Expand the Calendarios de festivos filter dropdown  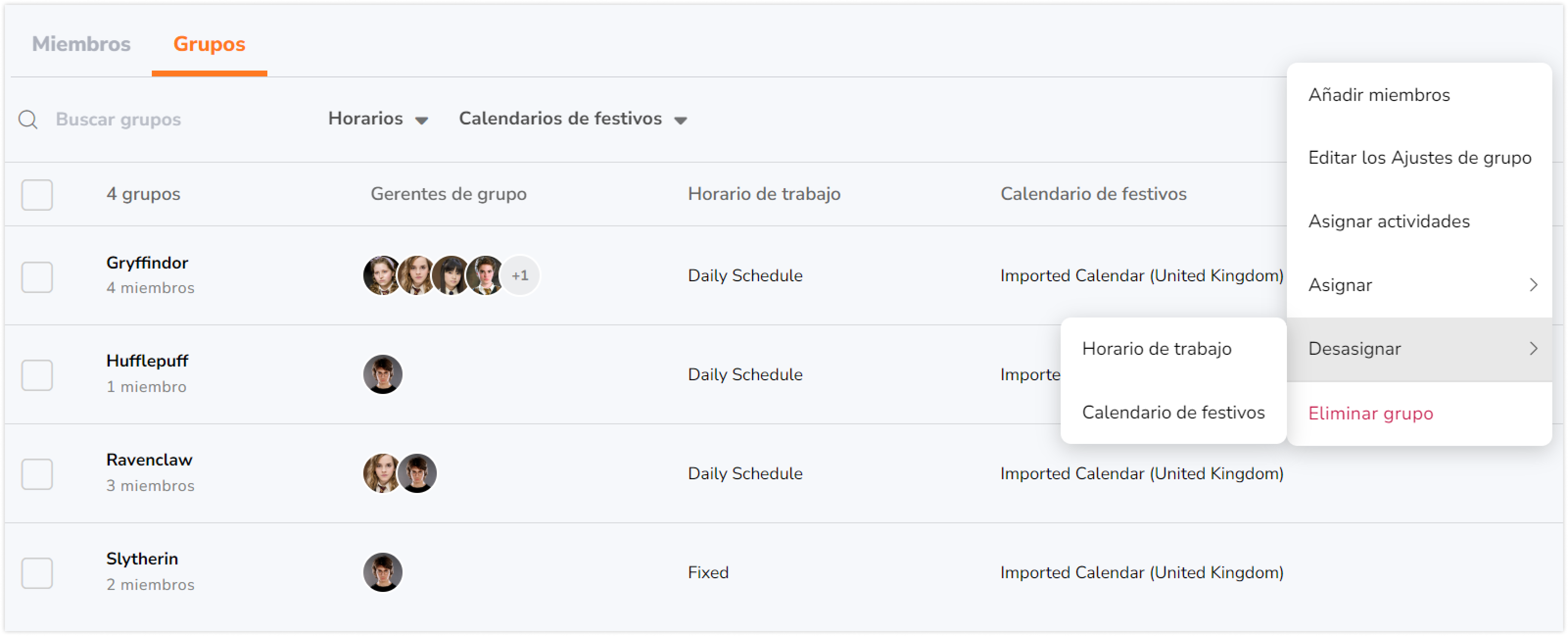(x=573, y=119)
